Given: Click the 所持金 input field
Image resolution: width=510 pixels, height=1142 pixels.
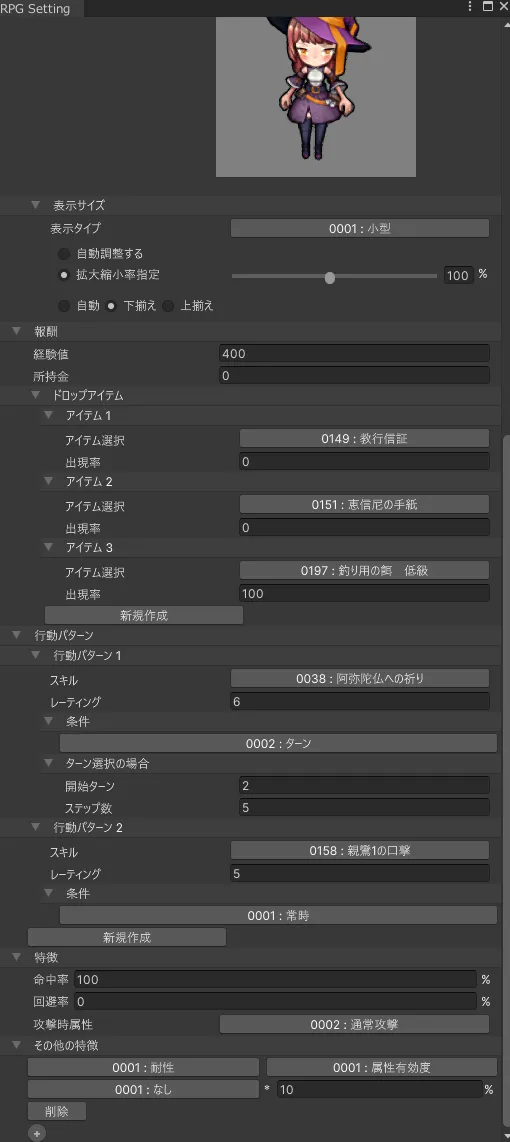Looking at the screenshot, I should 354,376.
